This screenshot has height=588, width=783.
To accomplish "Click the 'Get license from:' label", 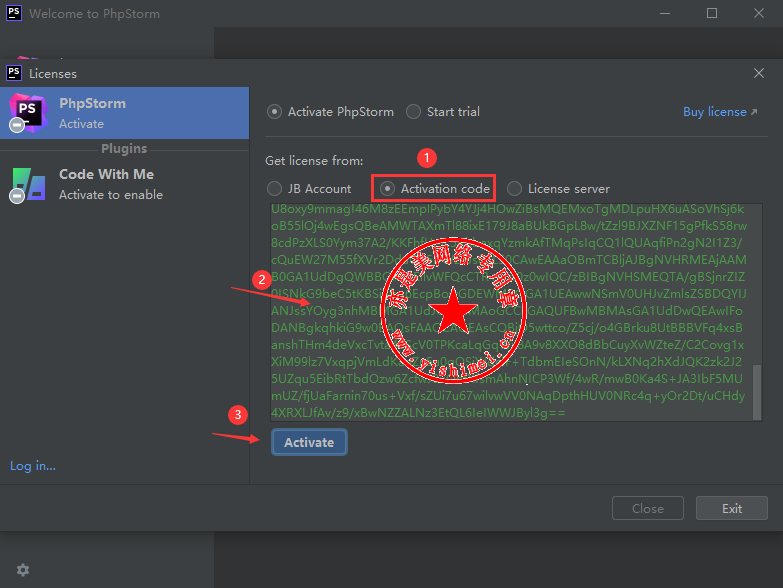I will [314, 161].
